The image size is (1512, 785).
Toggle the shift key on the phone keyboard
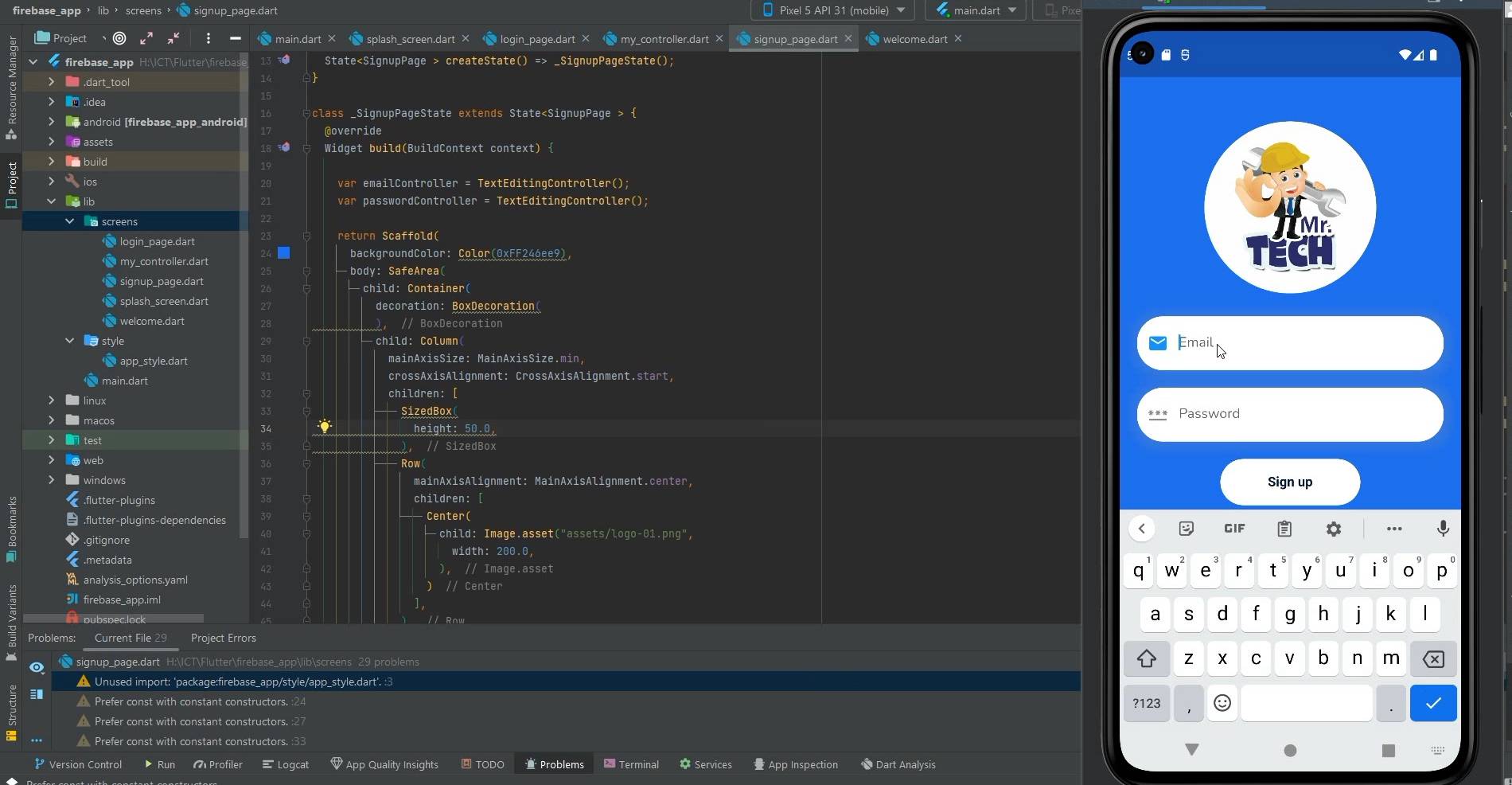[1146, 658]
